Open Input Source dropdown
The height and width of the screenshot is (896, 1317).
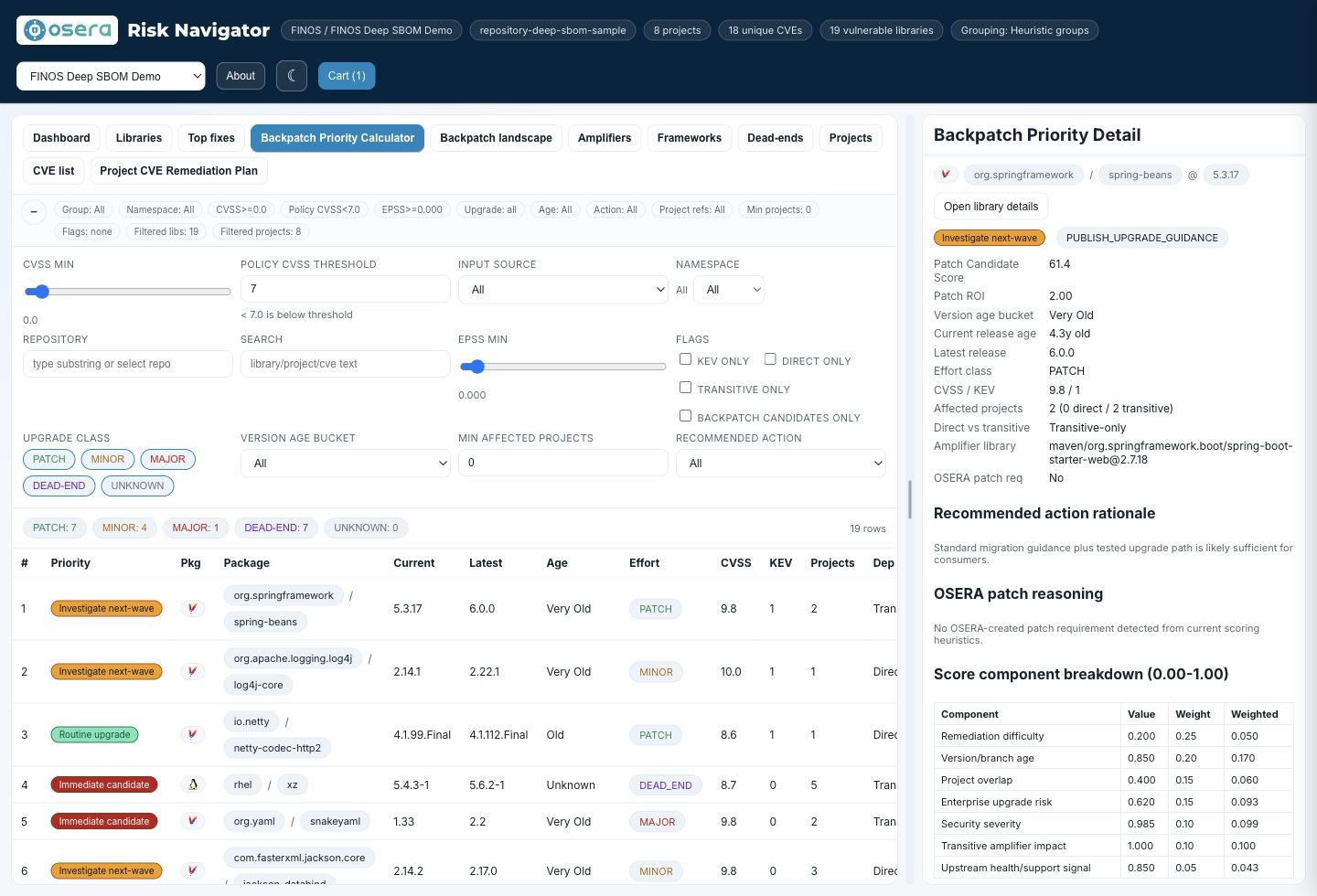[x=563, y=289]
